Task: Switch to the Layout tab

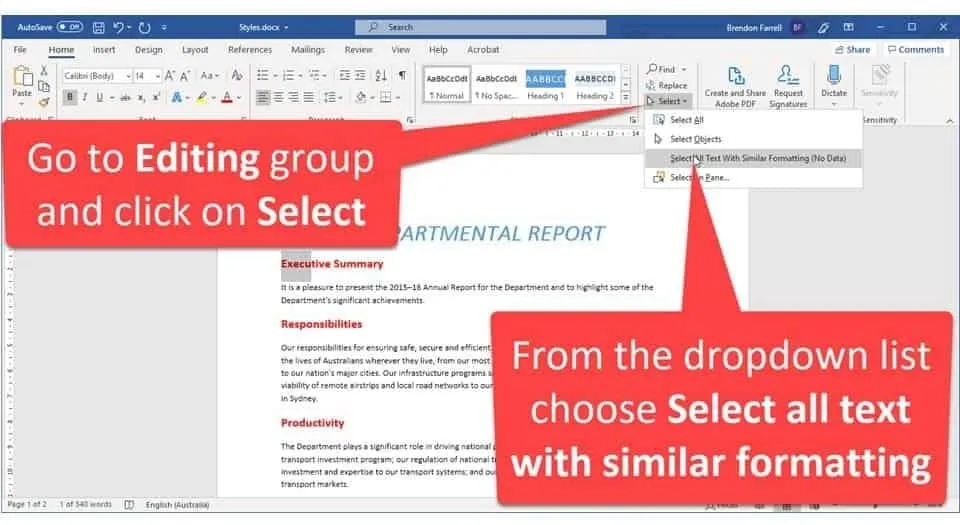Action: click(195, 50)
